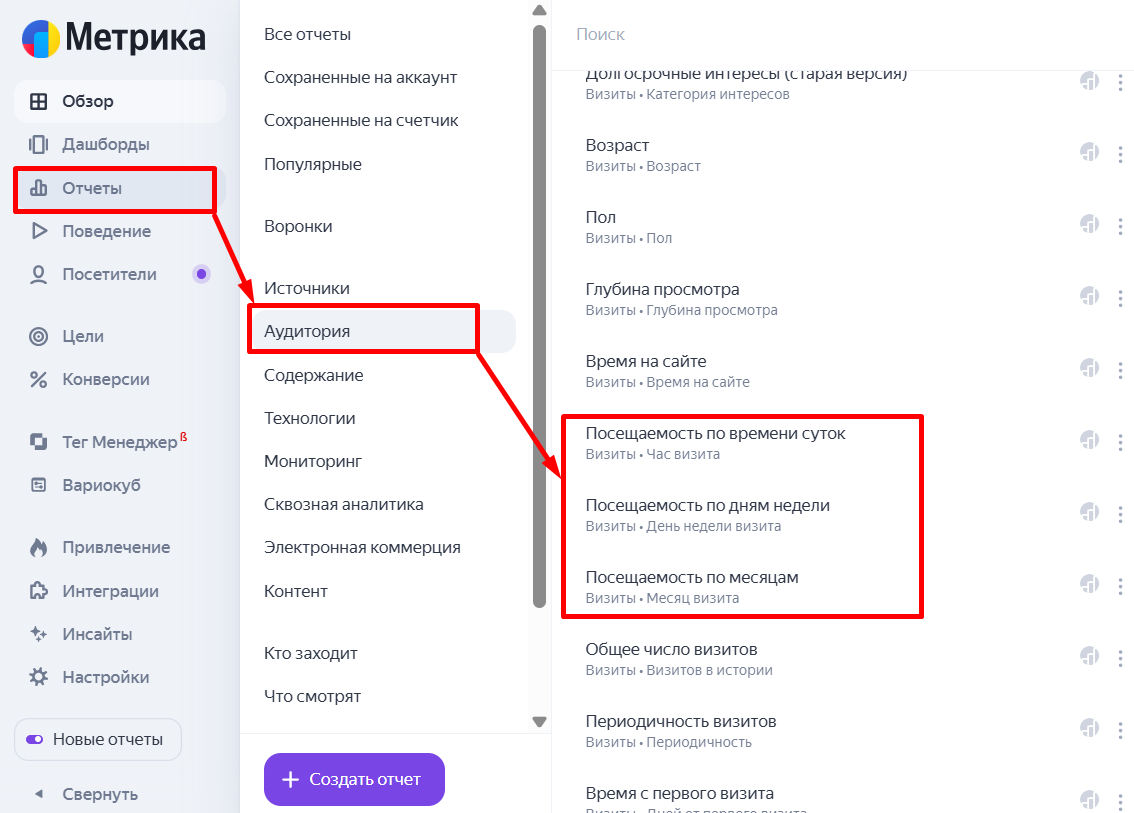Viewport: 1134px width, 813px height.
Task: Select Источники in report categories
Action: pos(307,288)
